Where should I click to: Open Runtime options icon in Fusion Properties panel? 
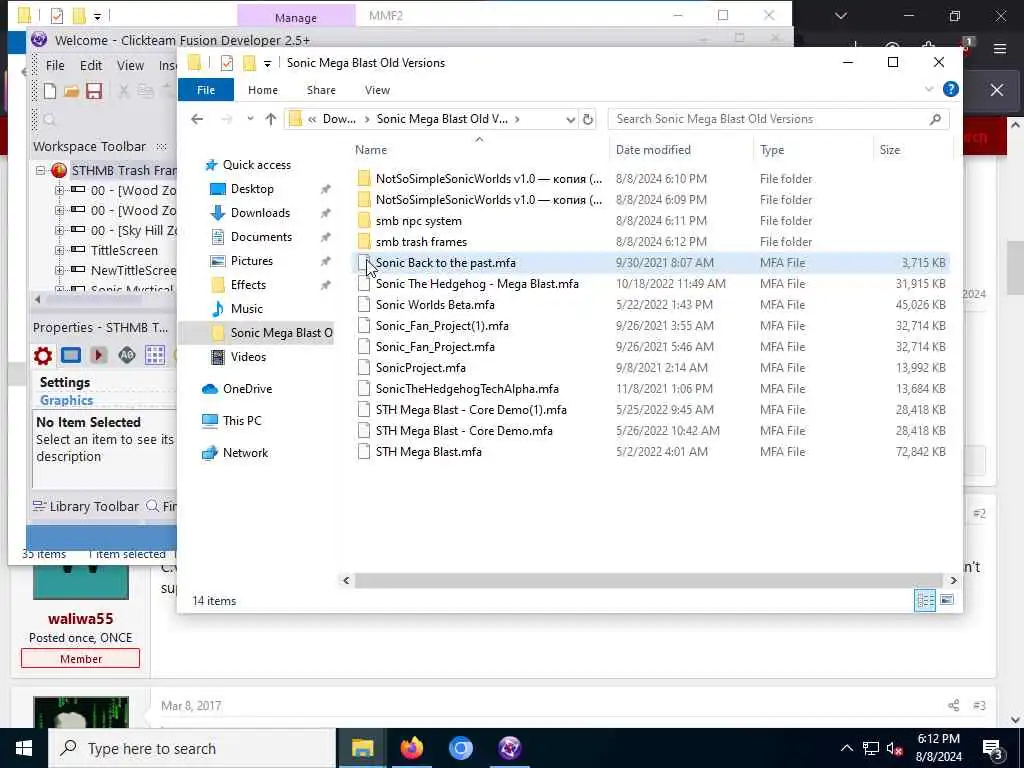[99, 355]
